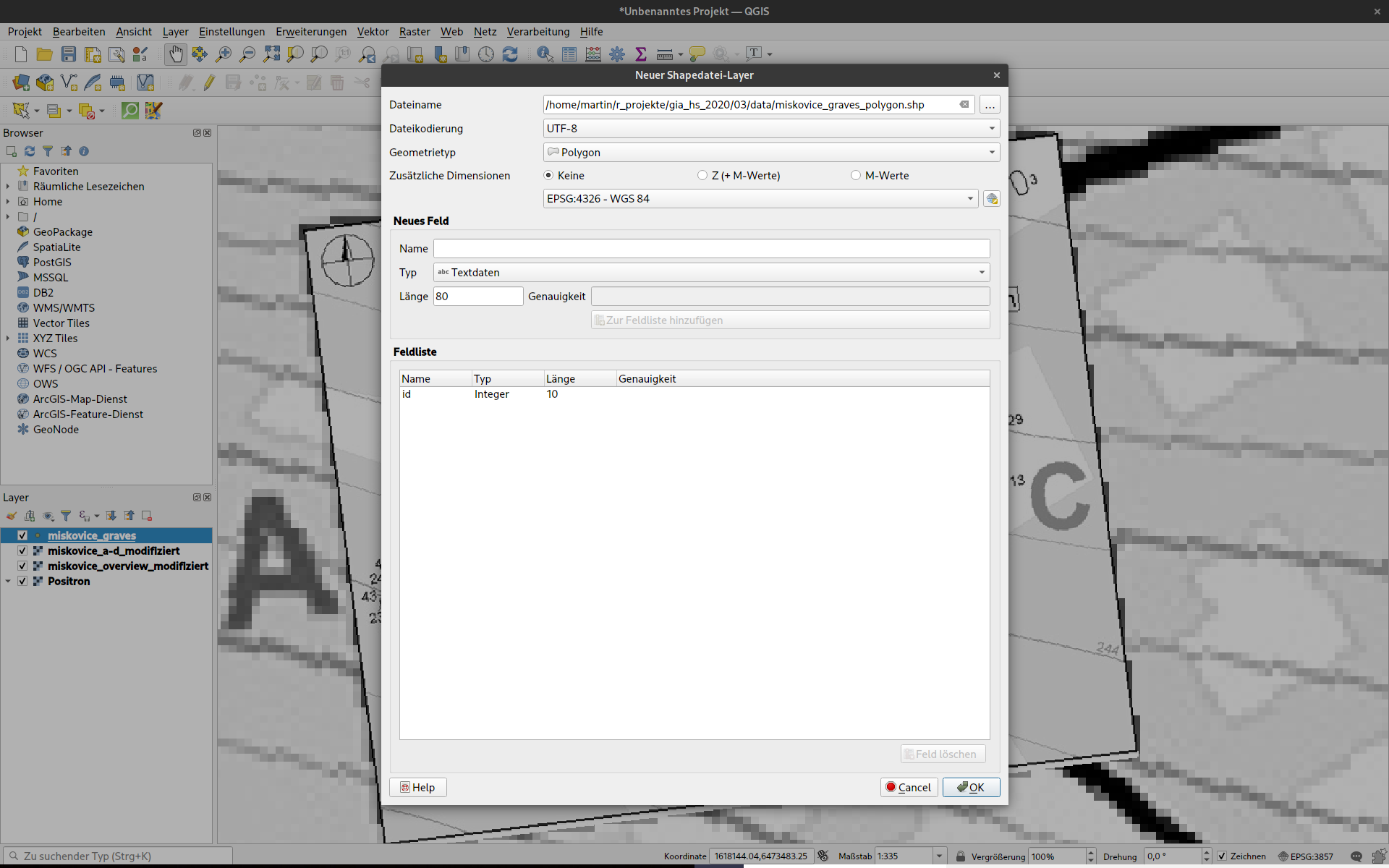Image resolution: width=1389 pixels, height=868 pixels.
Task: Refresh the map canvas from the toolbar
Action: pos(510,54)
